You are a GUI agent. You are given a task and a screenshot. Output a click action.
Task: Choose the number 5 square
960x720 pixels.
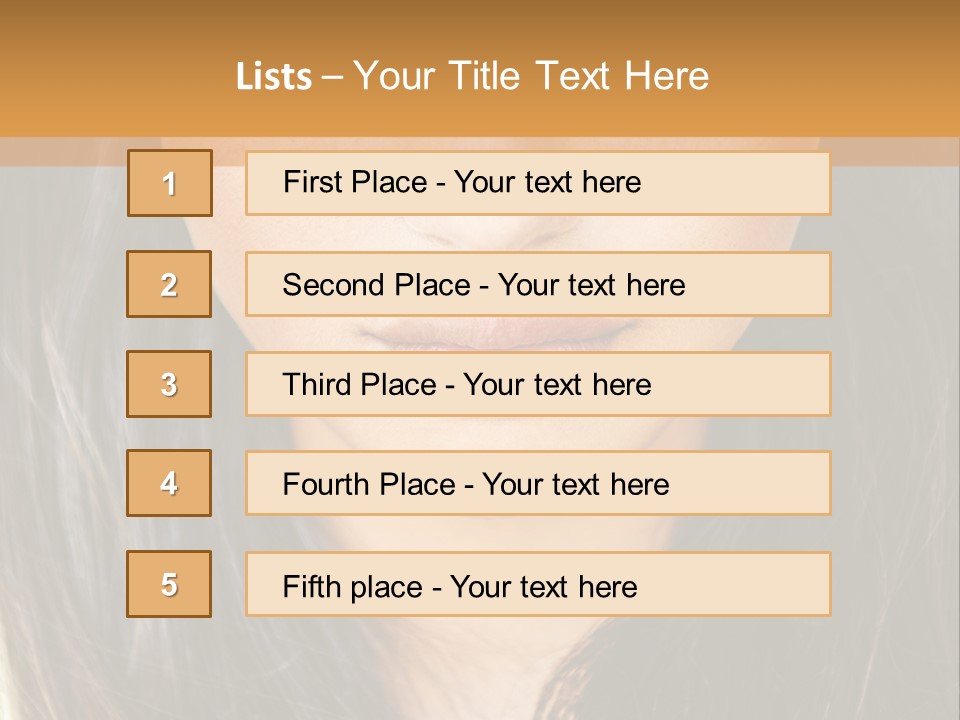point(169,584)
